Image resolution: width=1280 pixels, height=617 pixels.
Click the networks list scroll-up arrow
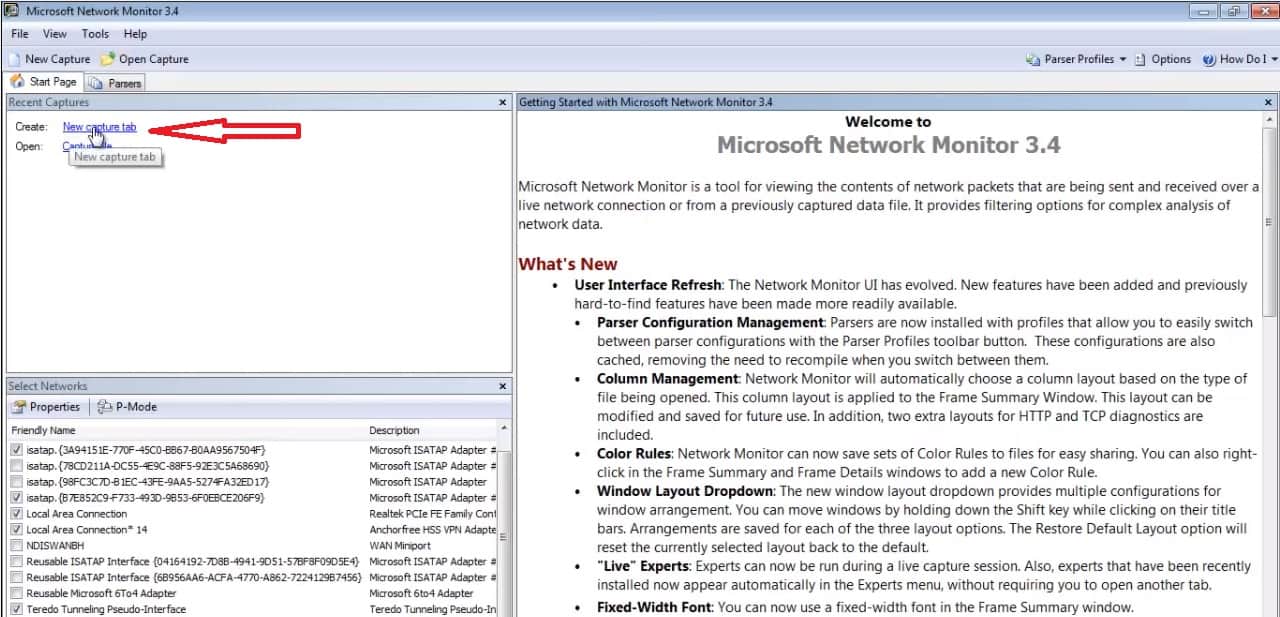click(x=504, y=429)
